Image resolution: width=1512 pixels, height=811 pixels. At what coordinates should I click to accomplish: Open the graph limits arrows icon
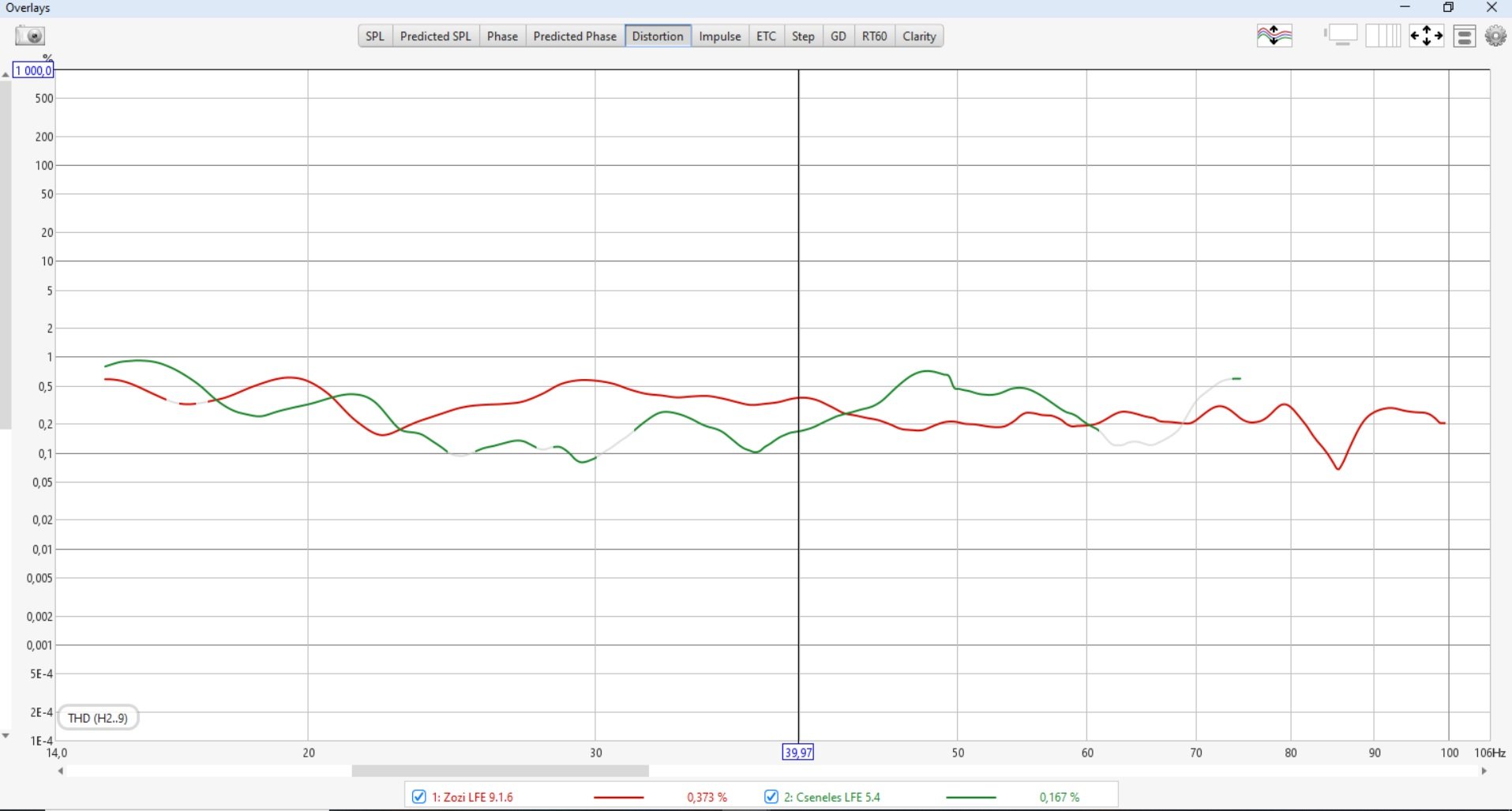click(x=1426, y=36)
